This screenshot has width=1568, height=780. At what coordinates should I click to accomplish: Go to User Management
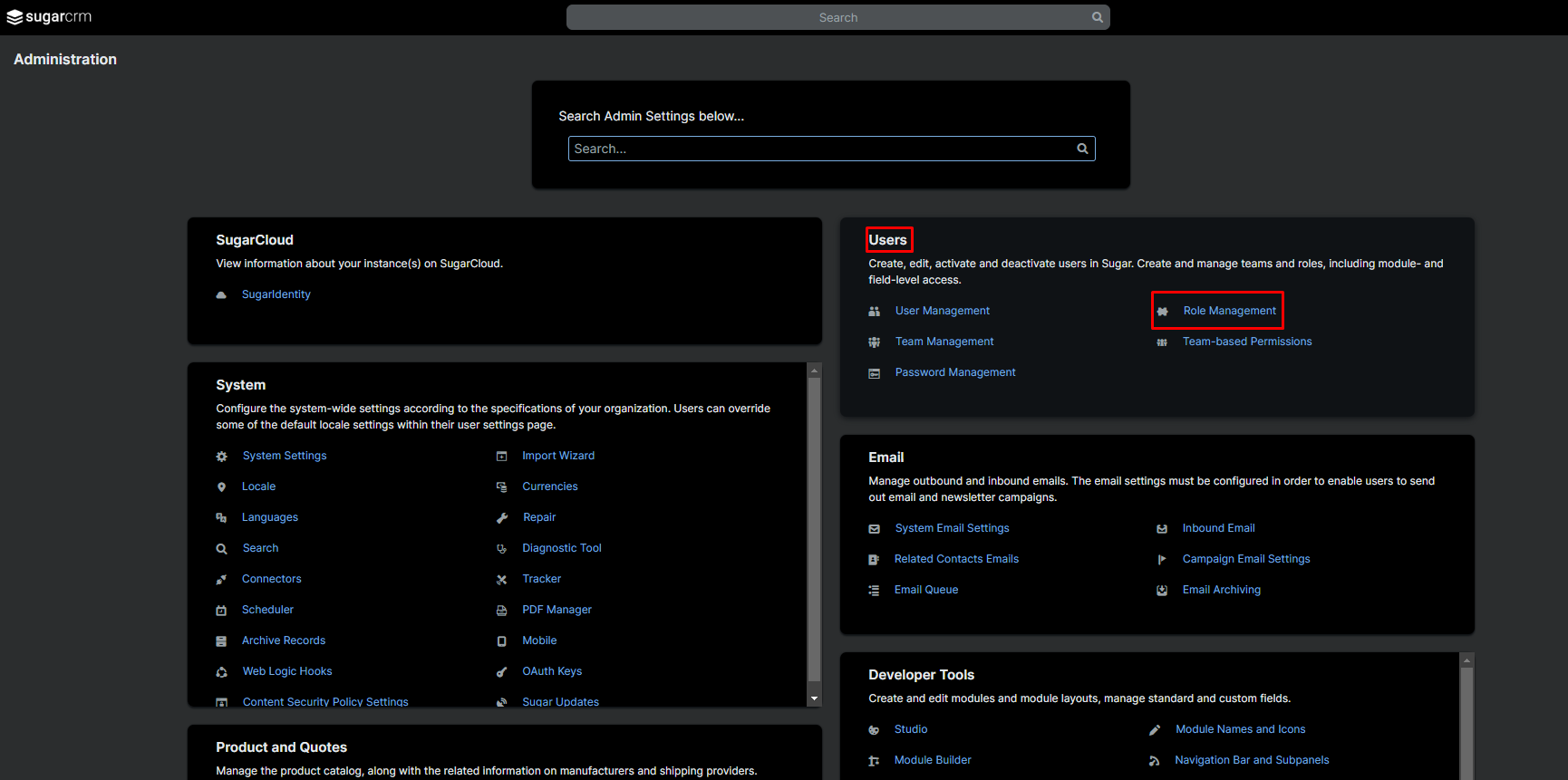coord(943,311)
